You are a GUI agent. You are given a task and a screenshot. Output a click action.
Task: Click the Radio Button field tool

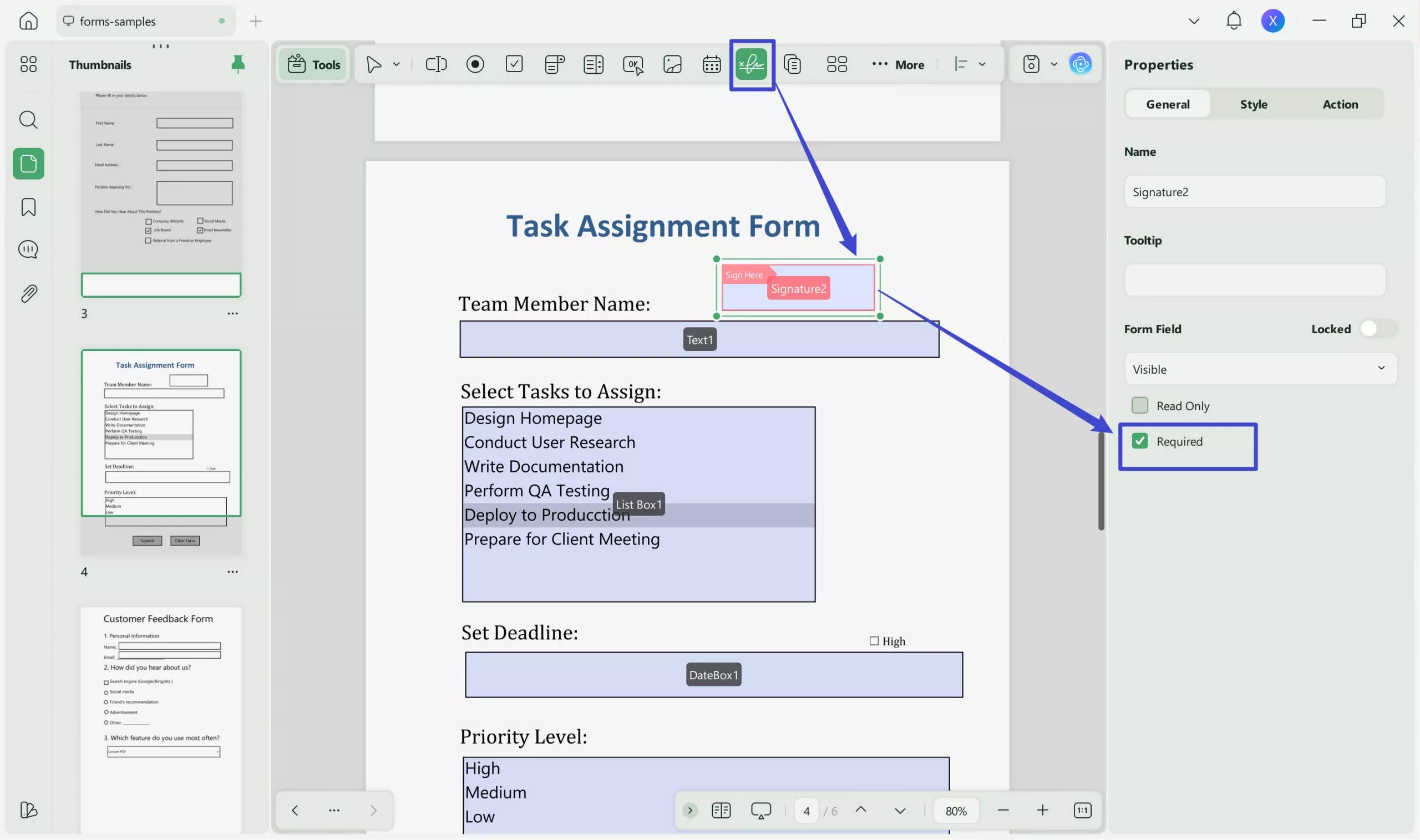474,64
